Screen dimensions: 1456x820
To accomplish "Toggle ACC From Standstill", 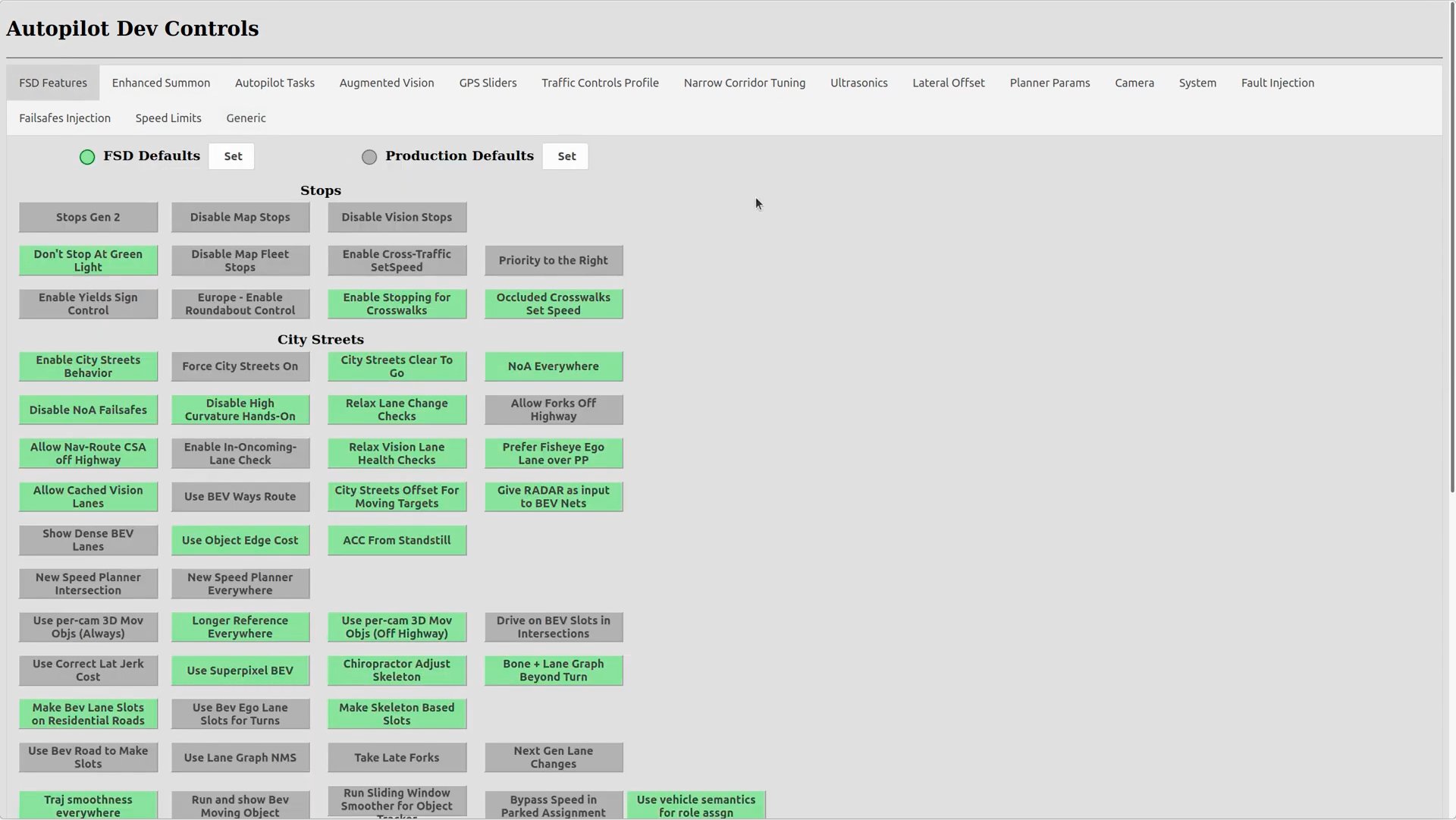I will [x=397, y=541].
